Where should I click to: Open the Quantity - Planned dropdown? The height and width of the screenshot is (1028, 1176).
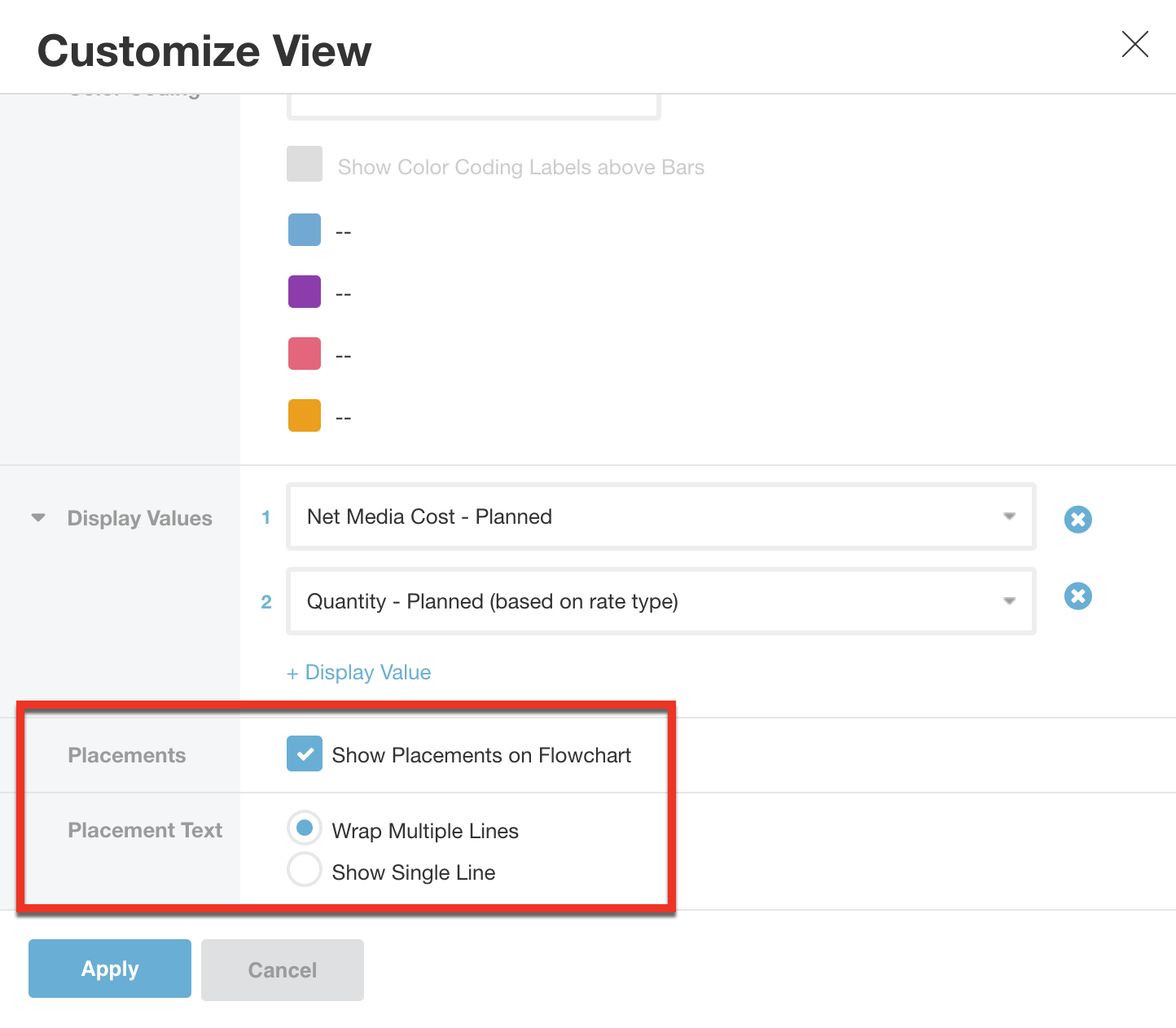pyautogui.click(x=1009, y=601)
